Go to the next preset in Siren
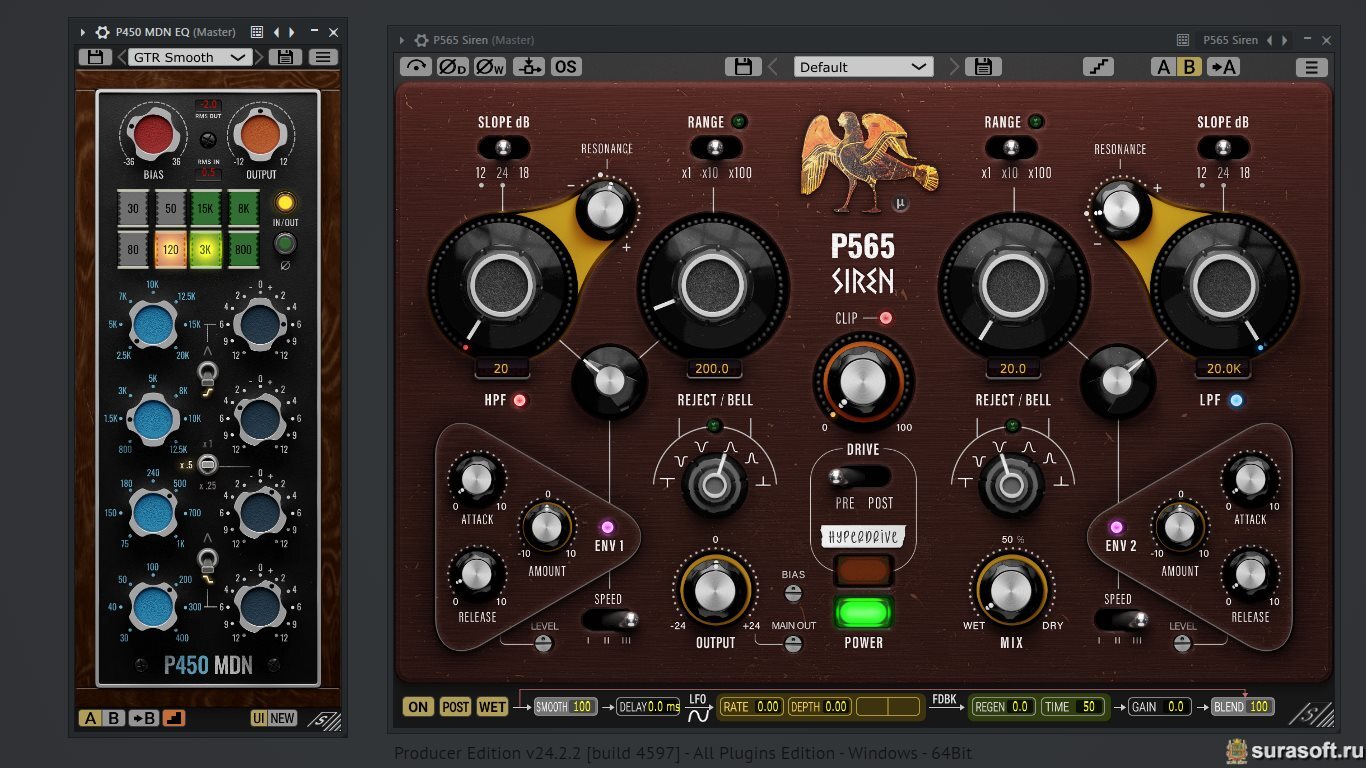Viewport: 1366px width, 768px height. click(x=953, y=67)
